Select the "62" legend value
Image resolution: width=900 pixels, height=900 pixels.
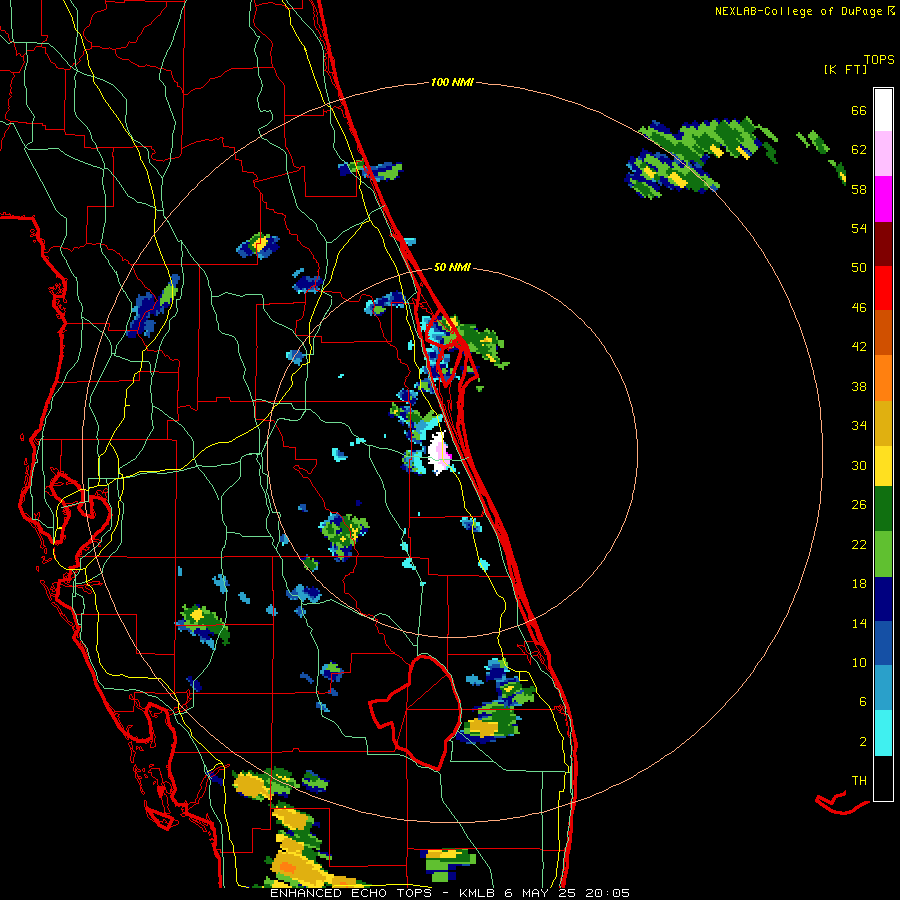tap(859, 150)
